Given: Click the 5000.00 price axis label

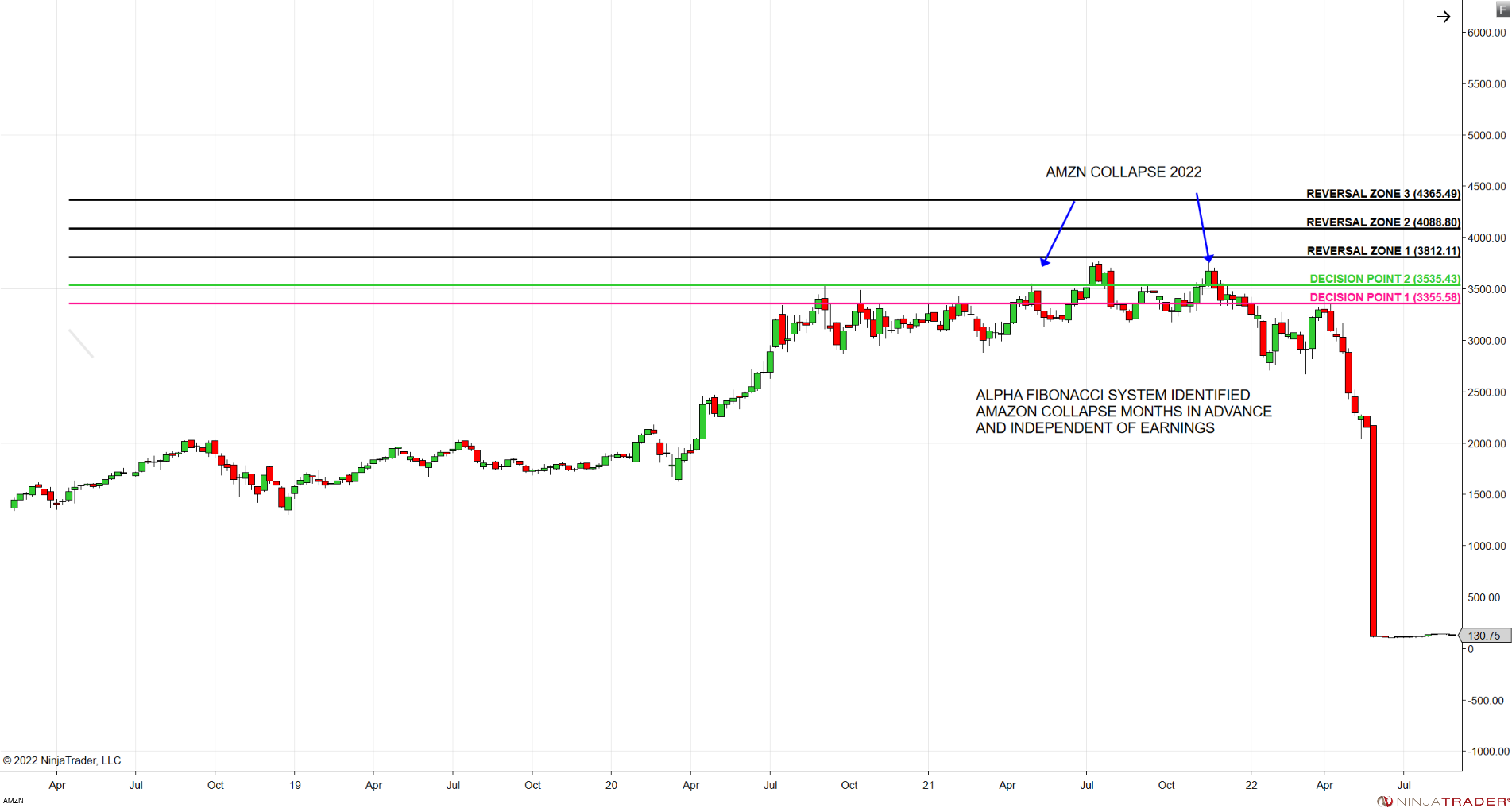Looking at the screenshot, I should tap(1487, 135).
